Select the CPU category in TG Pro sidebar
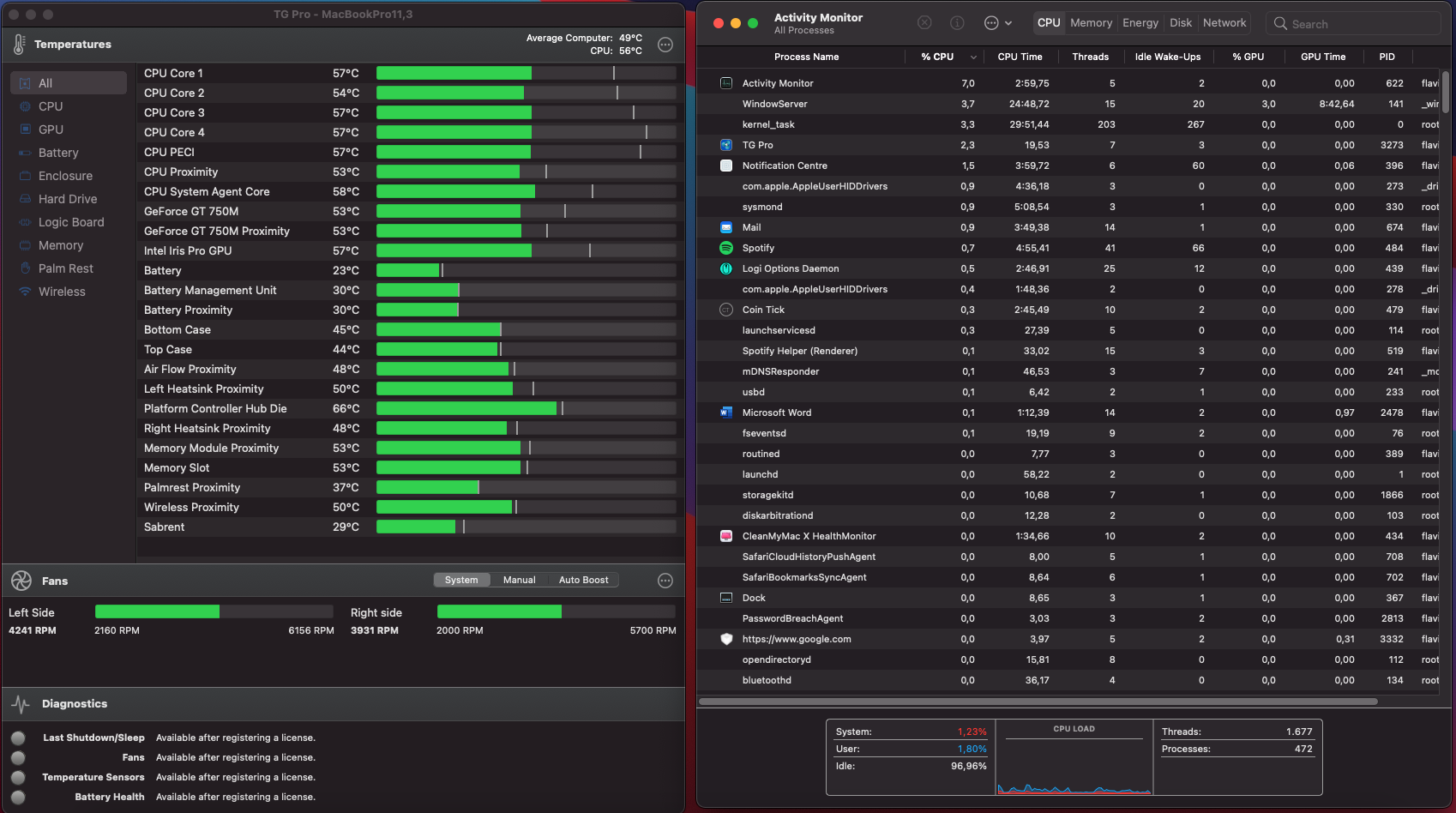This screenshot has height=813, width=1456. click(69, 106)
